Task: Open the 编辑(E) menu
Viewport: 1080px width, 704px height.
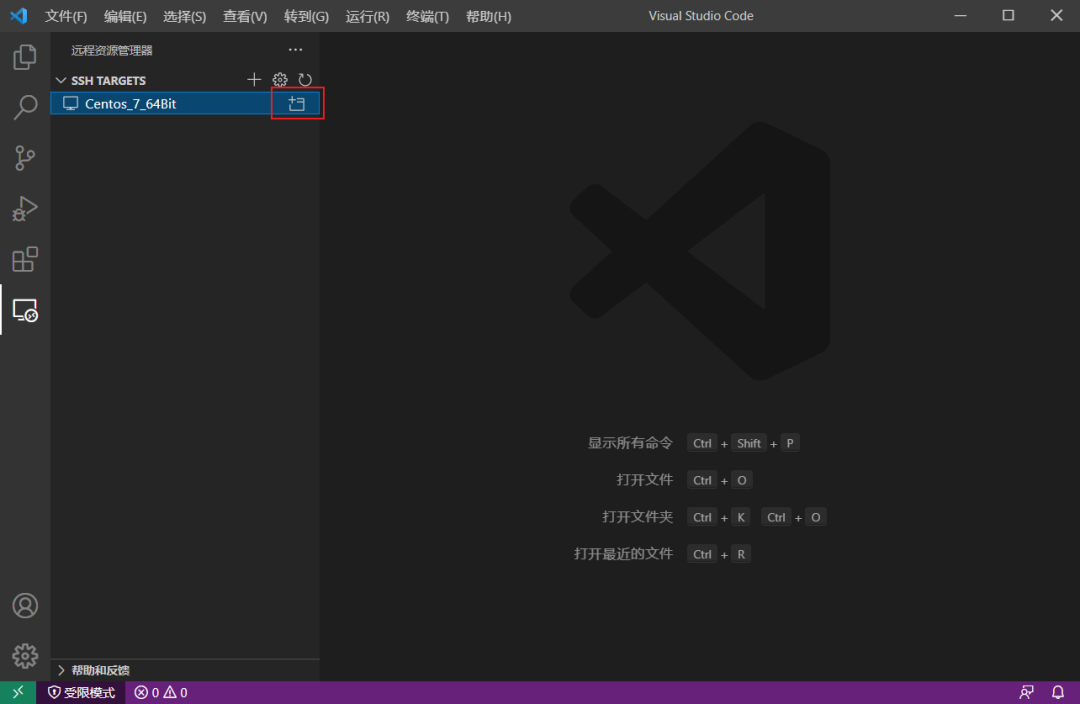Action: [125, 16]
